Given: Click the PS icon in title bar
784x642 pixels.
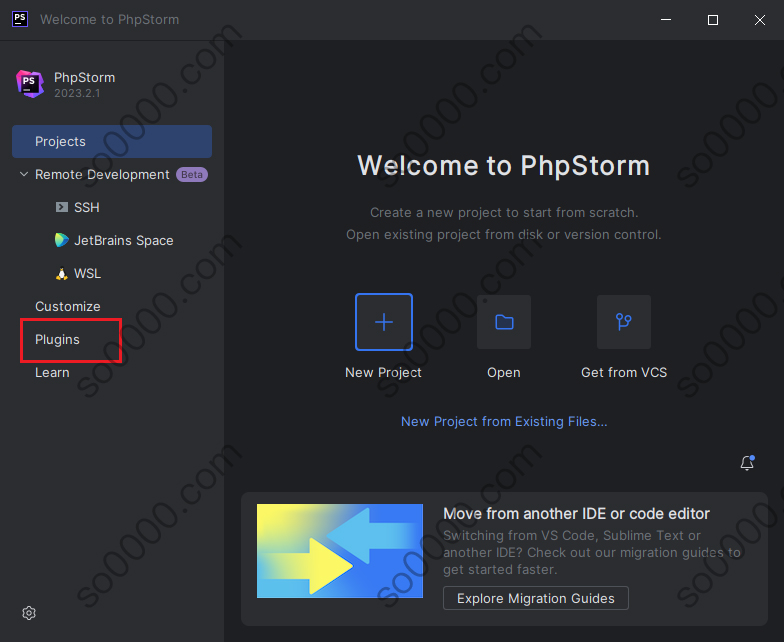Looking at the screenshot, I should coord(20,19).
